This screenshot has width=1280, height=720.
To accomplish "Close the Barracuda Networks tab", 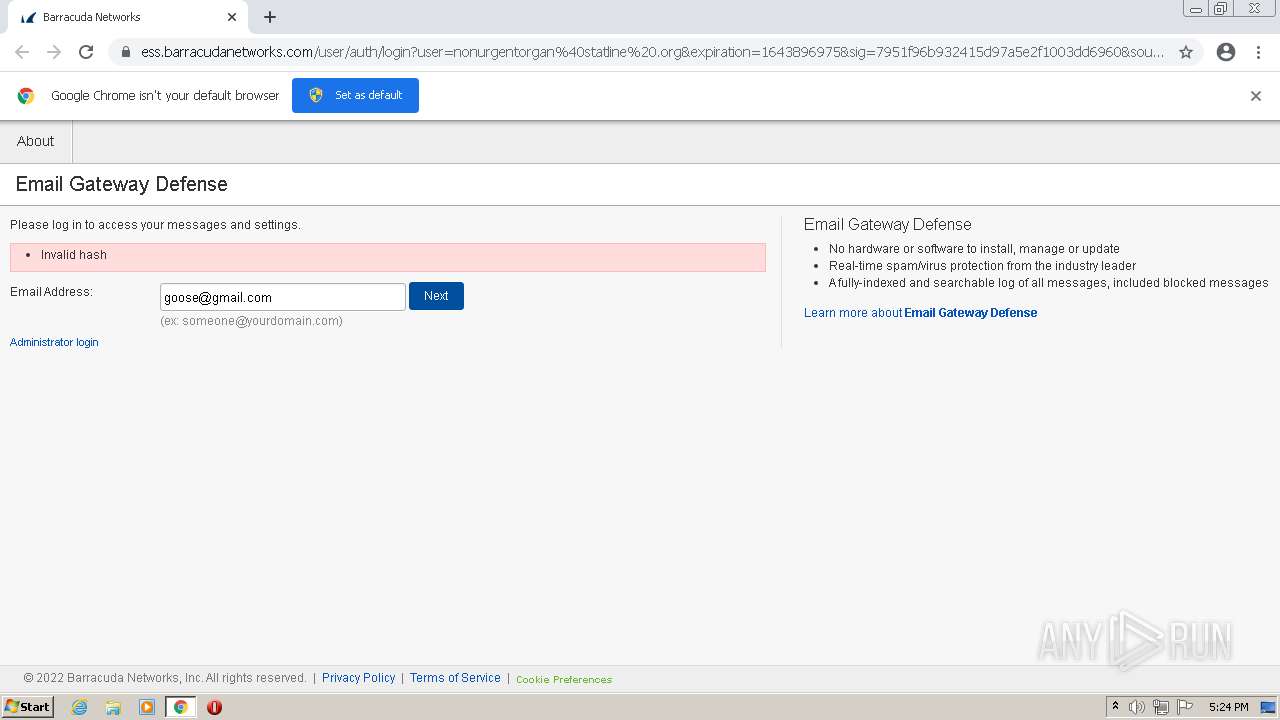I will pos(232,17).
